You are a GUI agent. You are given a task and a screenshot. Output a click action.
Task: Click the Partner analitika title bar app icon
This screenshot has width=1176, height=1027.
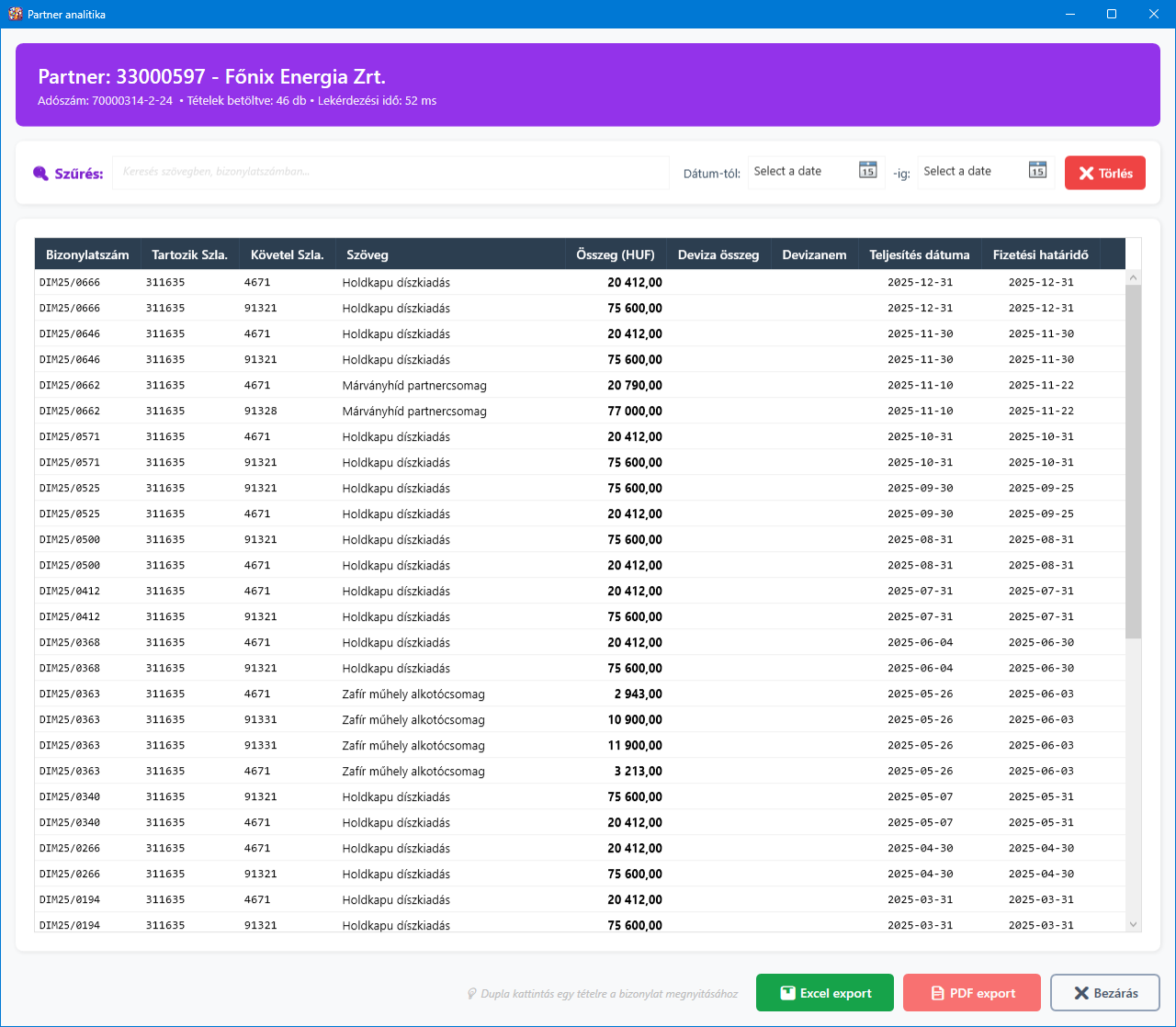click(15, 14)
